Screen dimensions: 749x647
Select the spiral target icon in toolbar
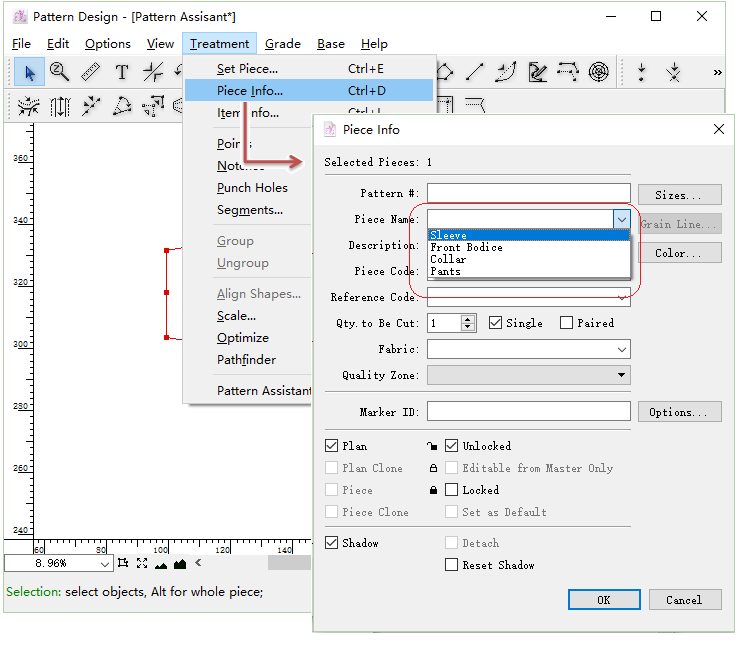598,72
